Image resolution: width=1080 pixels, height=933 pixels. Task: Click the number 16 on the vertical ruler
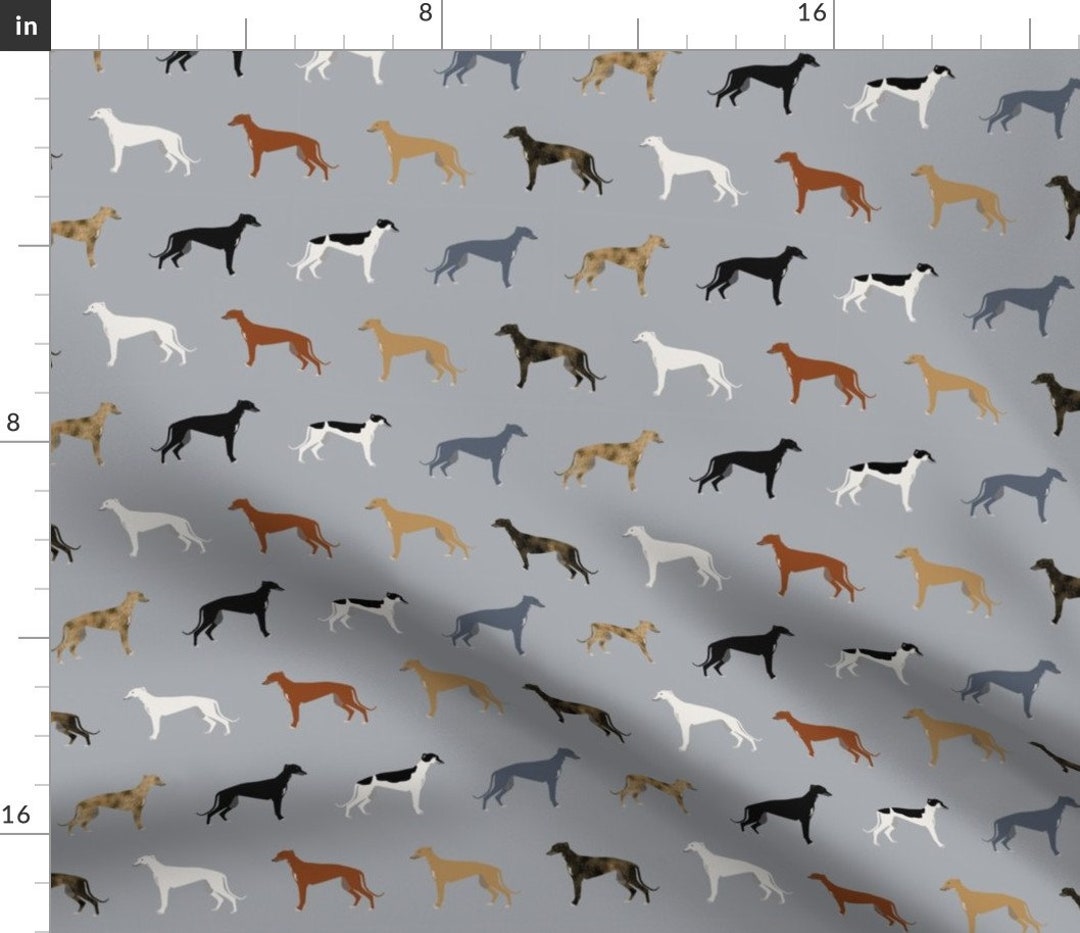point(17,814)
